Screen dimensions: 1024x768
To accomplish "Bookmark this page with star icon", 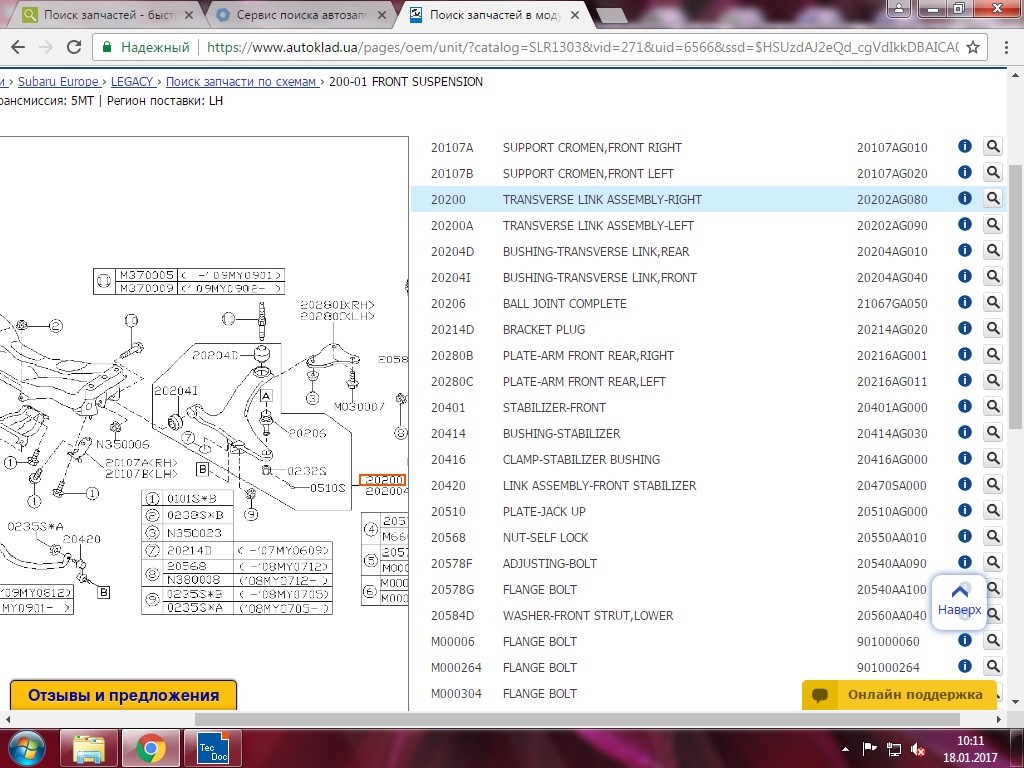I will [973, 47].
